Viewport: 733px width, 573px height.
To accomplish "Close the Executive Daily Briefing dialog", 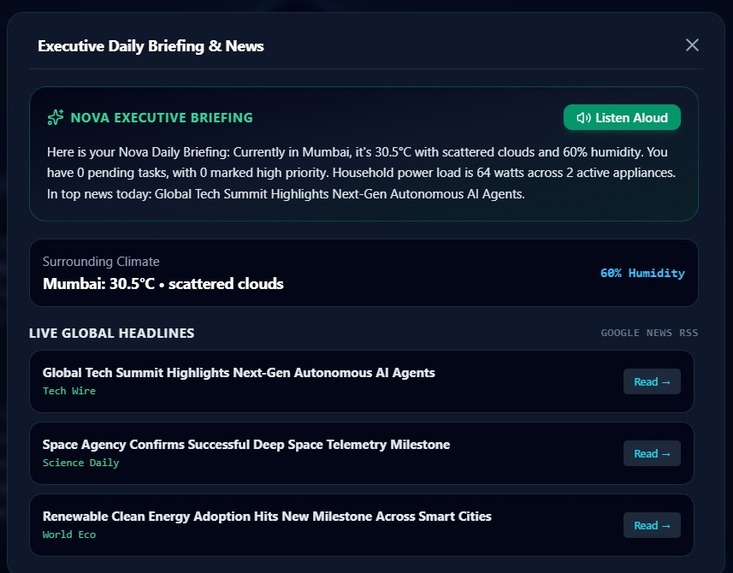I will pyautogui.click(x=692, y=45).
